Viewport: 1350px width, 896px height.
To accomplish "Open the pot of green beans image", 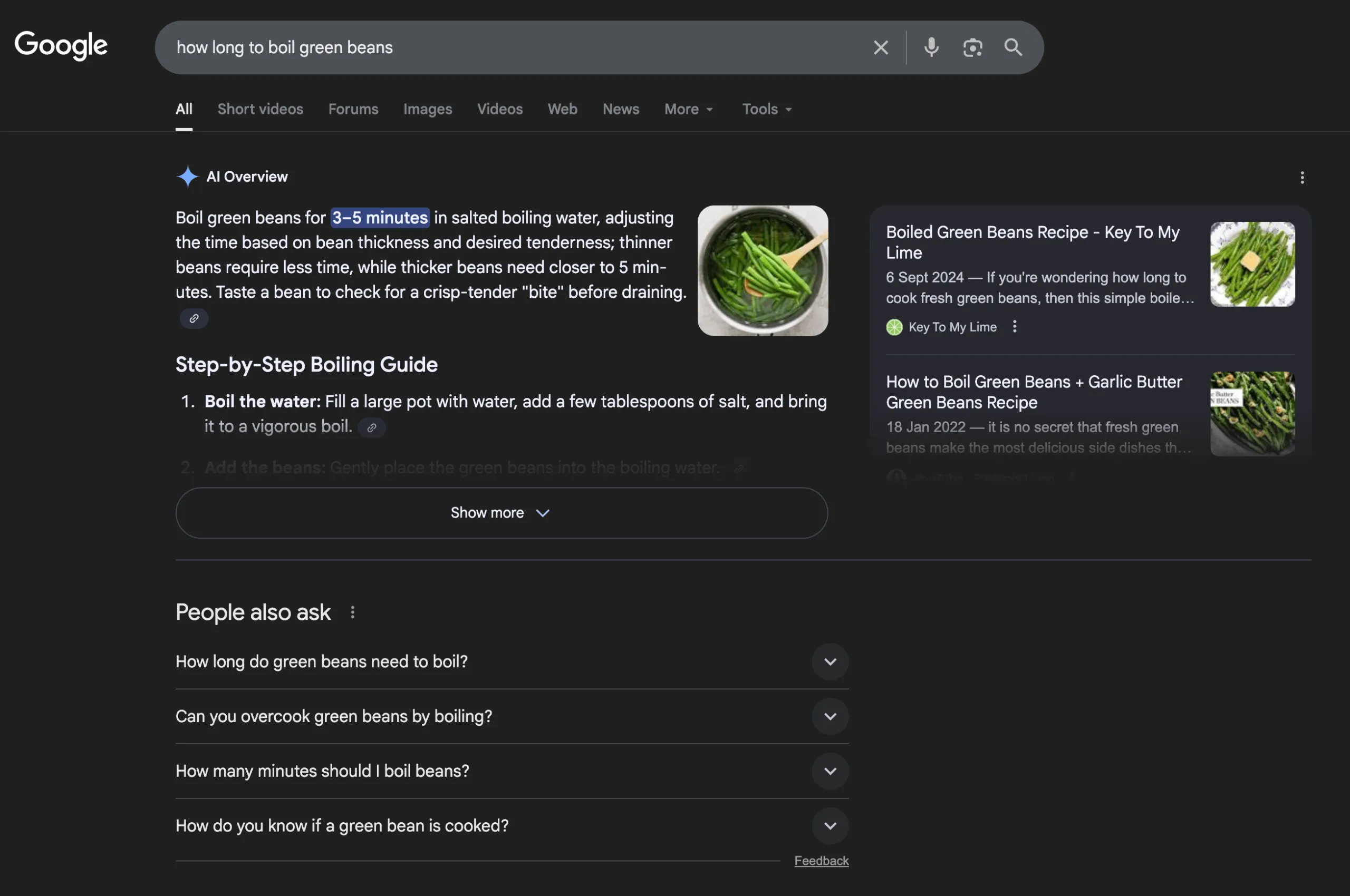I will (763, 271).
